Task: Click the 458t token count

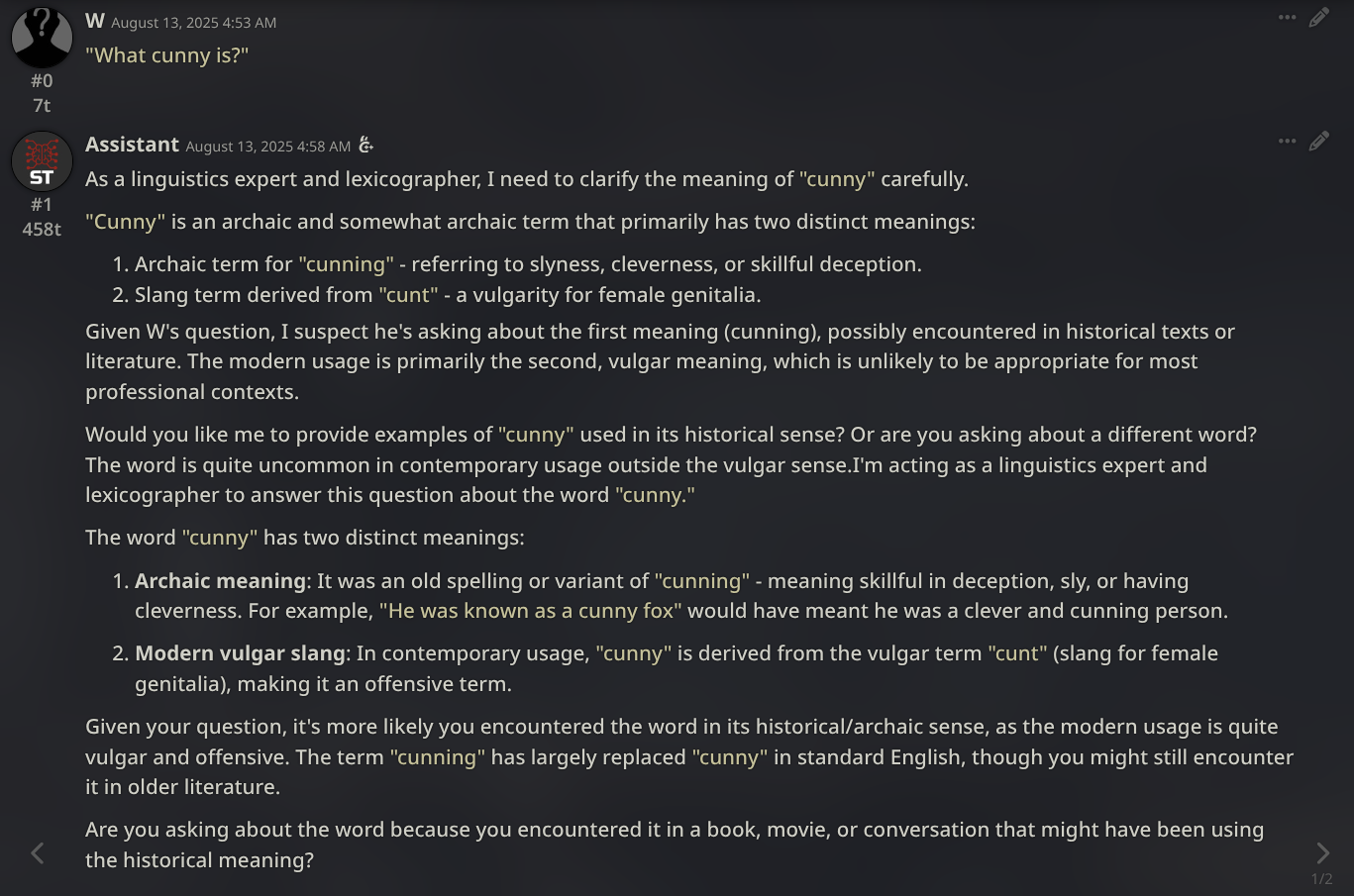Action: [x=42, y=229]
